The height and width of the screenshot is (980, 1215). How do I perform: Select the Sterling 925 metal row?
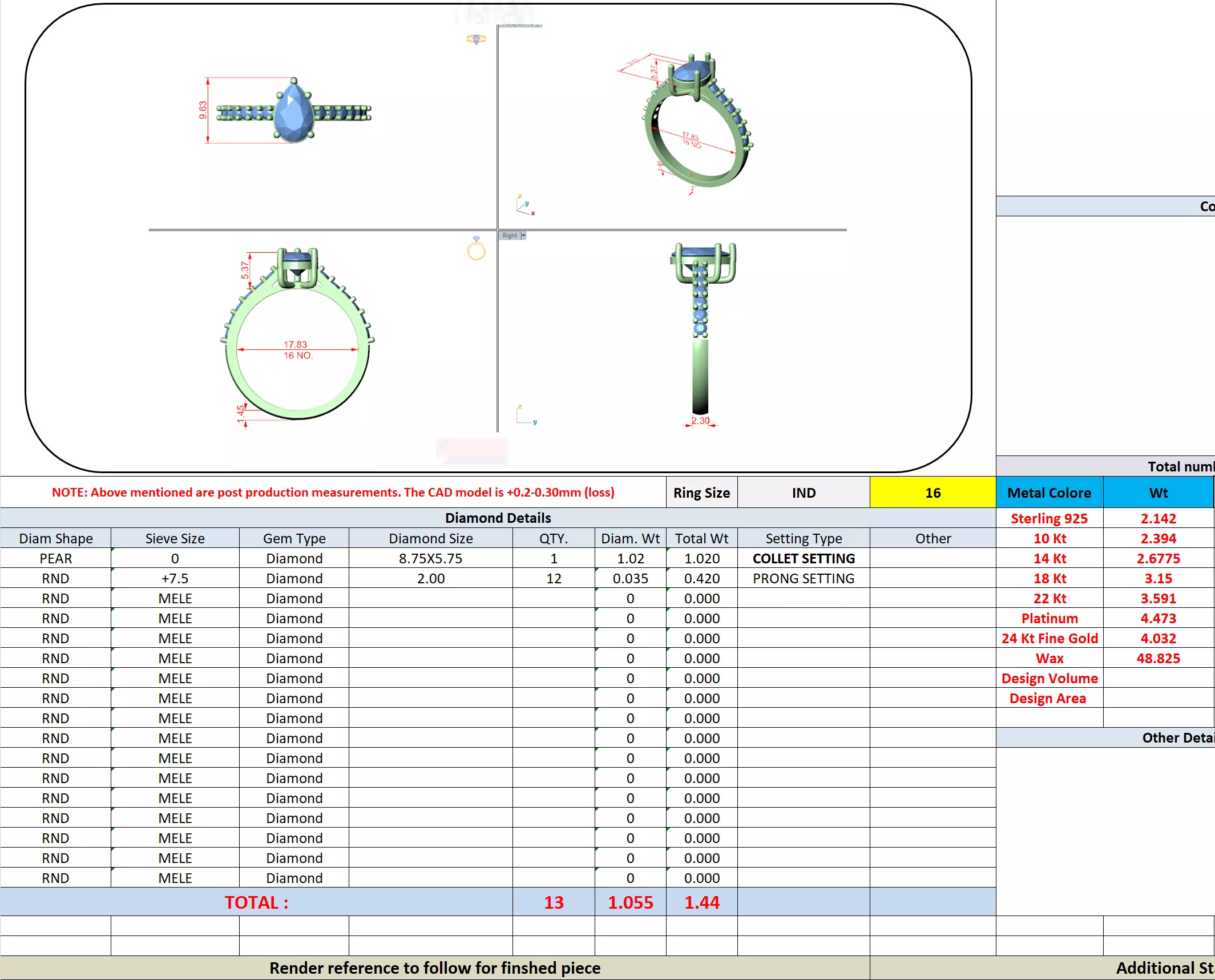1049,518
